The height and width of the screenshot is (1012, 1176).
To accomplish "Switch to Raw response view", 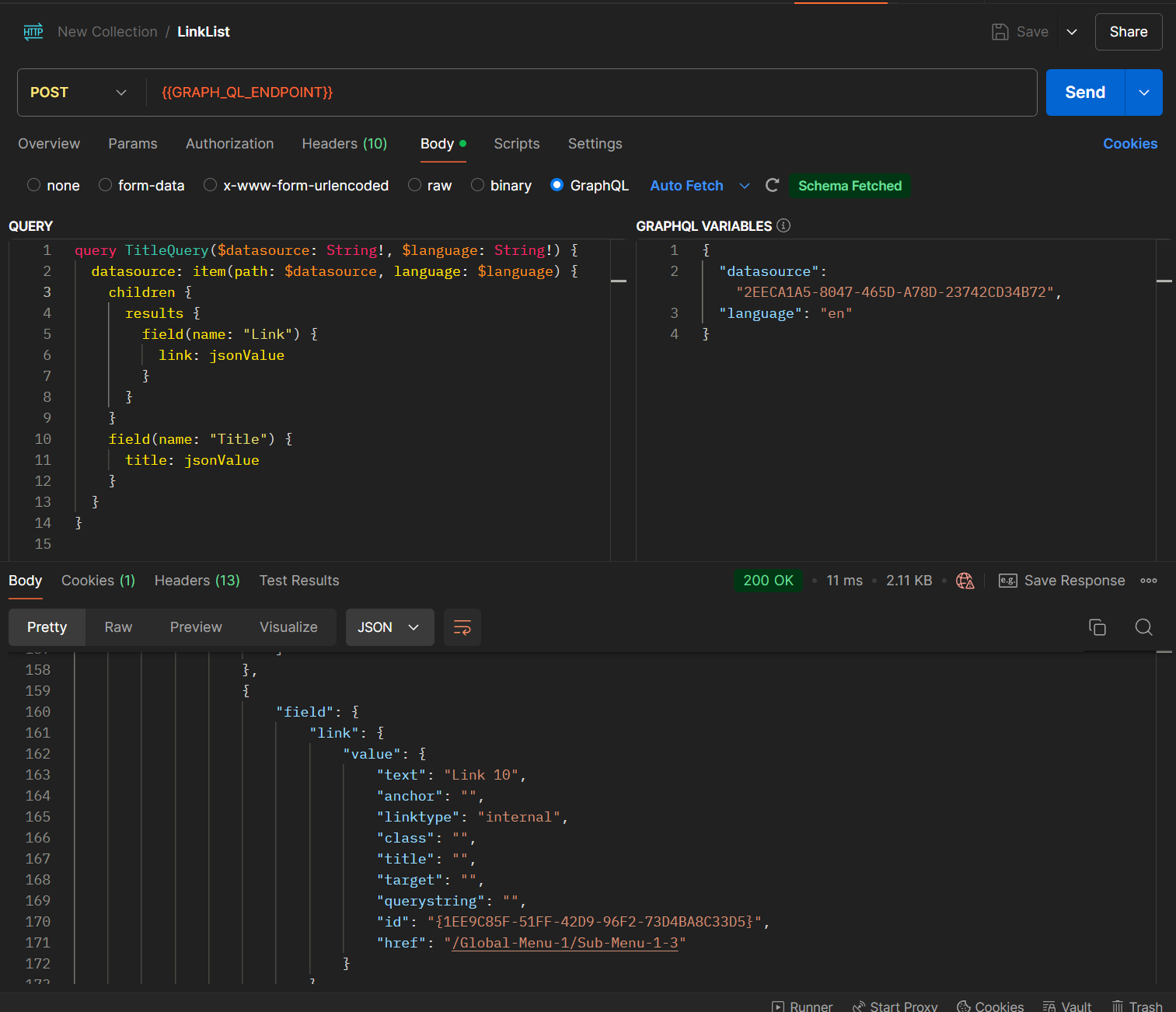I will [x=119, y=627].
